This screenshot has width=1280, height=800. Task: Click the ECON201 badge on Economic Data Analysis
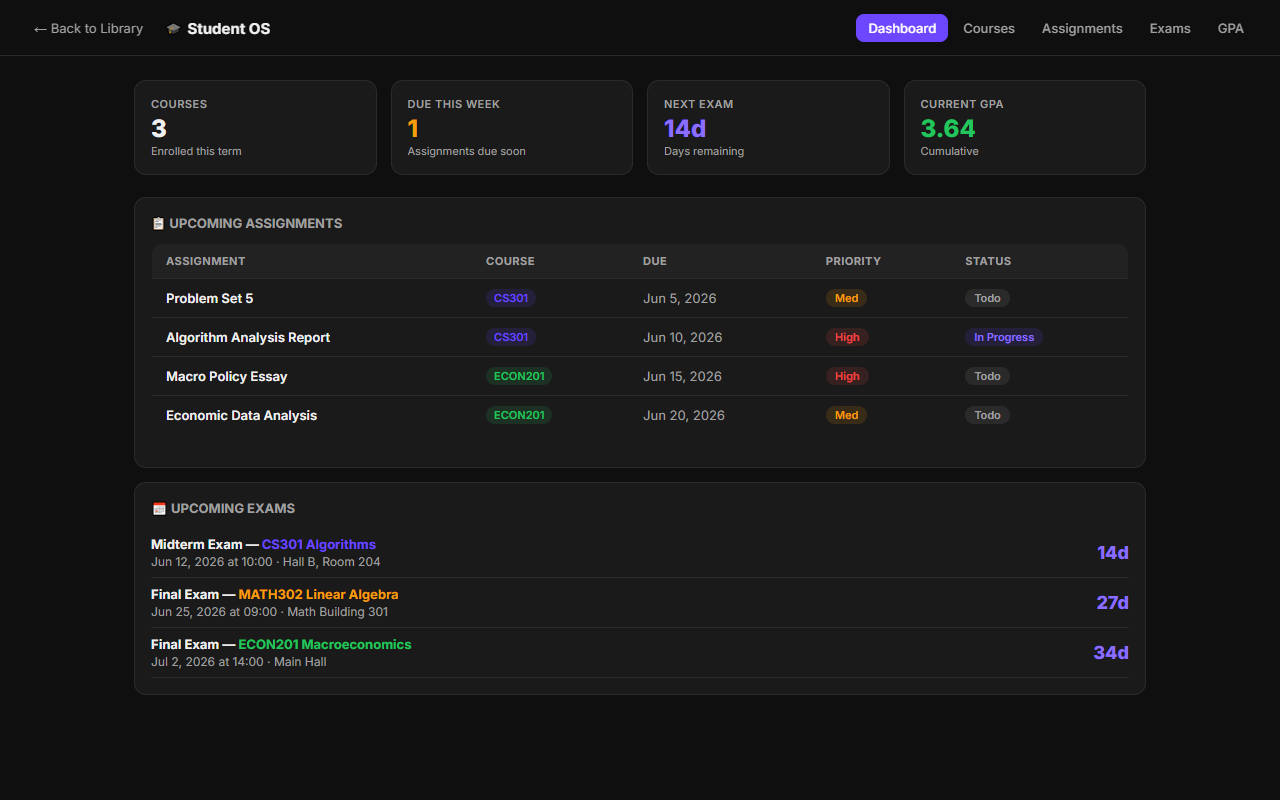pos(519,415)
